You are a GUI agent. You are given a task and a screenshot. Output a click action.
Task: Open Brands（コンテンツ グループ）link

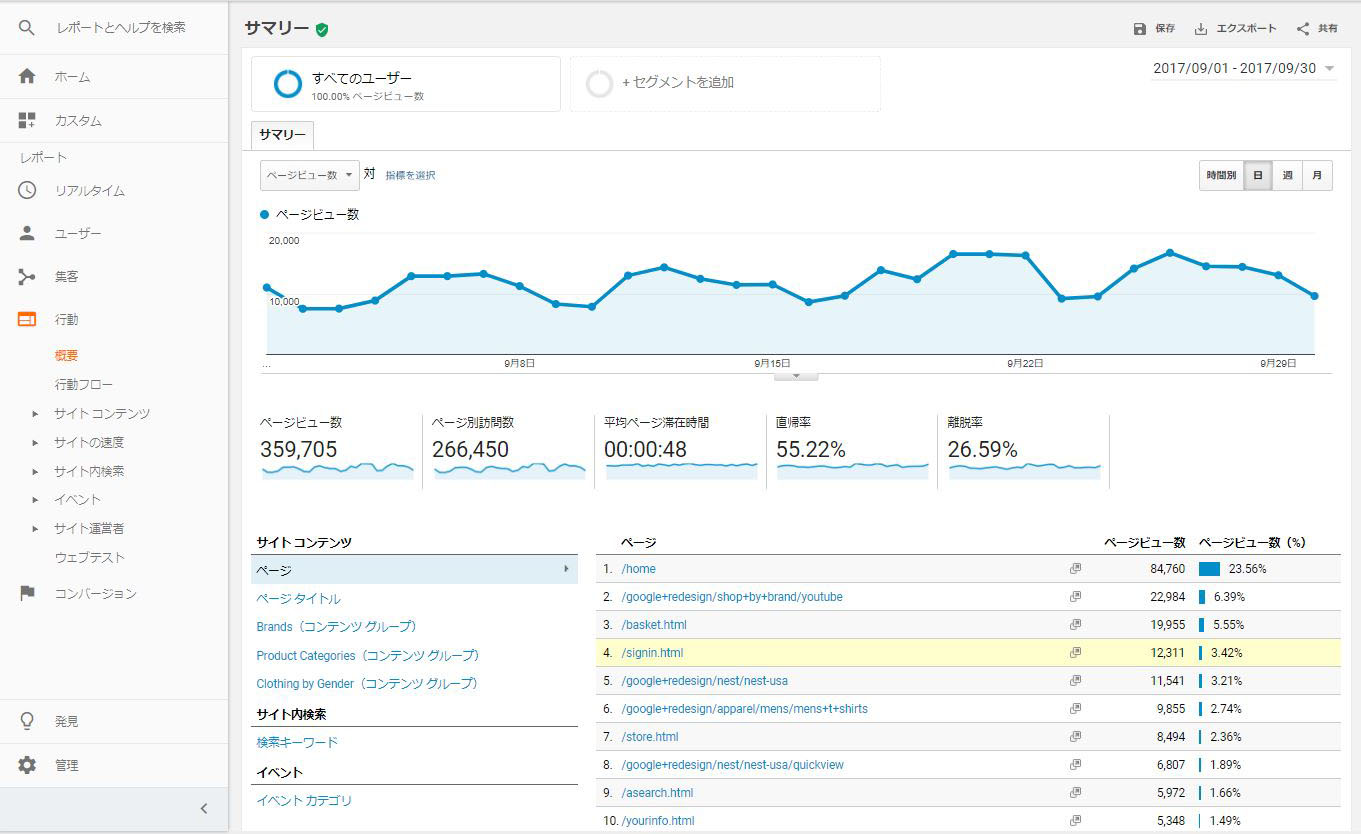[336, 626]
